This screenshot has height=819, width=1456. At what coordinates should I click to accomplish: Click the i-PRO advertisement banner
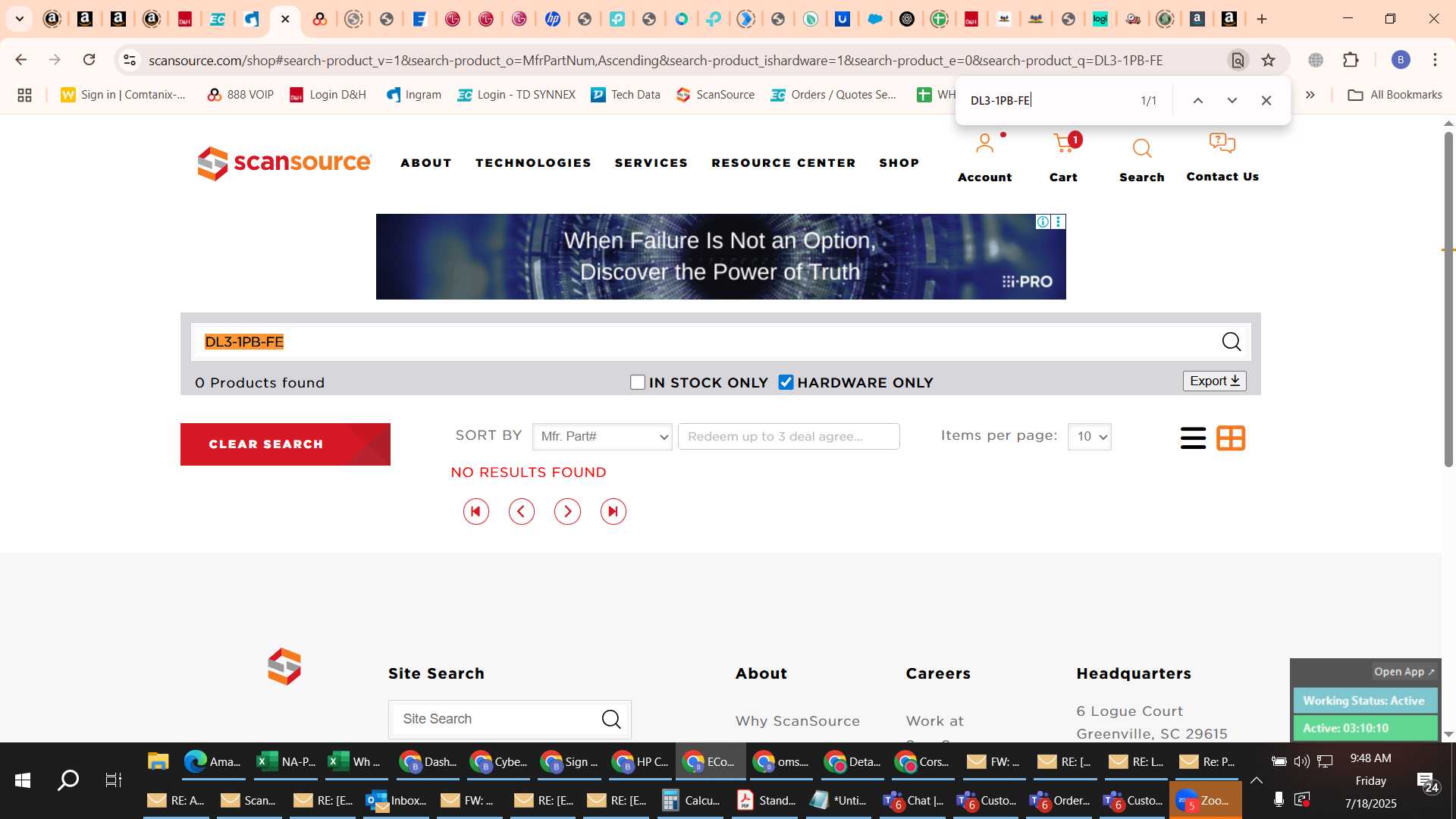(x=720, y=256)
